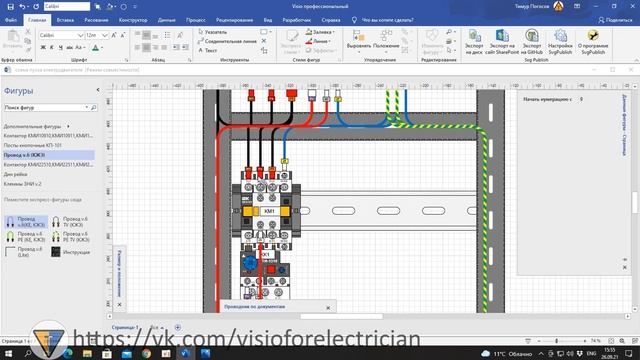Open Visio from the Windows taskbar
The width and height of the screenshot is (640, 360).
click(x=186, y=353)
